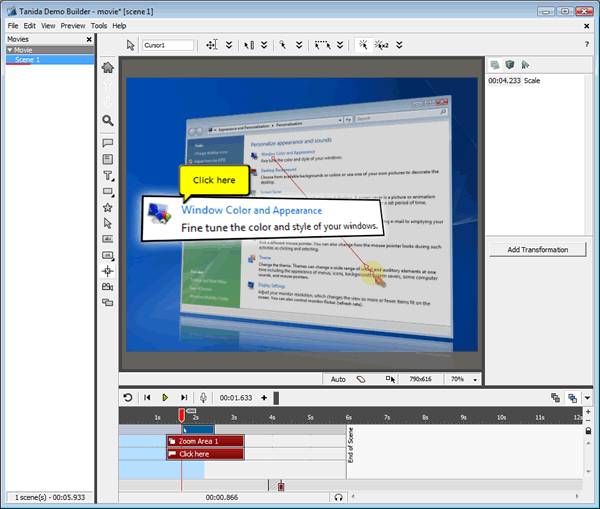The width and height of the screenshot is (600, 509).
Task: Click the microphone record narration icon
Action: pos(203,398)
